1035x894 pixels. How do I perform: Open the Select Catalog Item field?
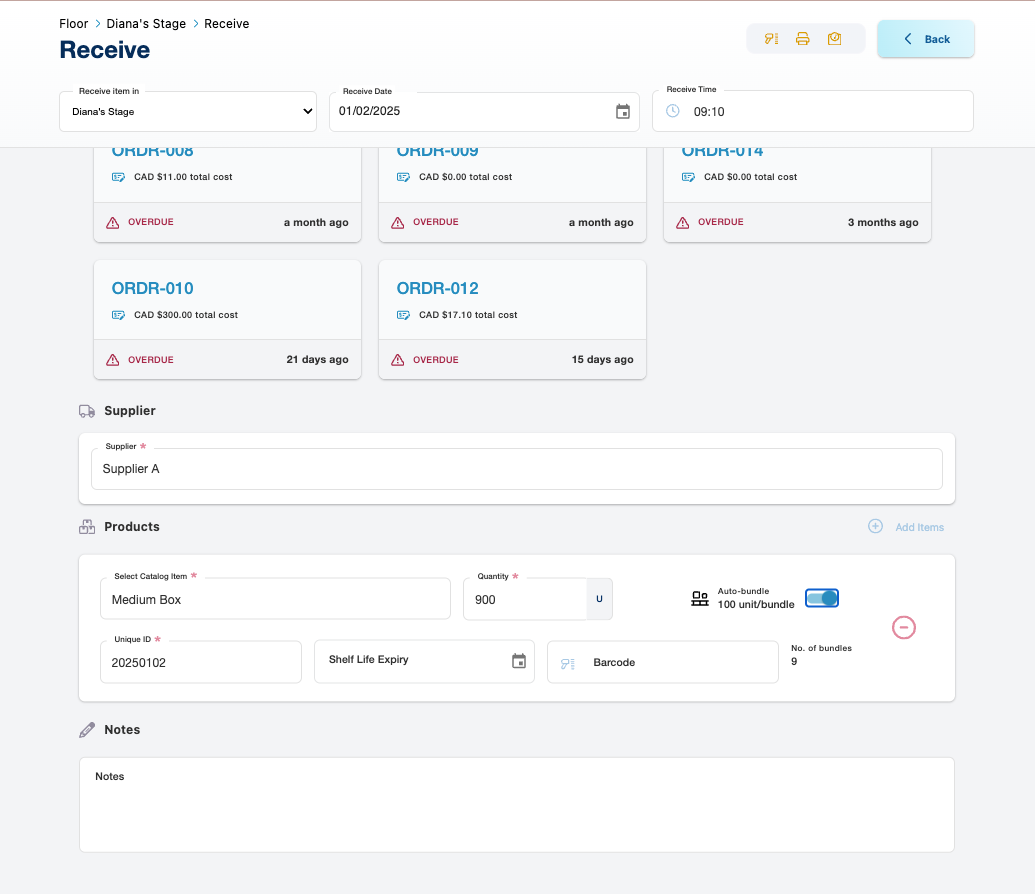click(x=275, y=599)
